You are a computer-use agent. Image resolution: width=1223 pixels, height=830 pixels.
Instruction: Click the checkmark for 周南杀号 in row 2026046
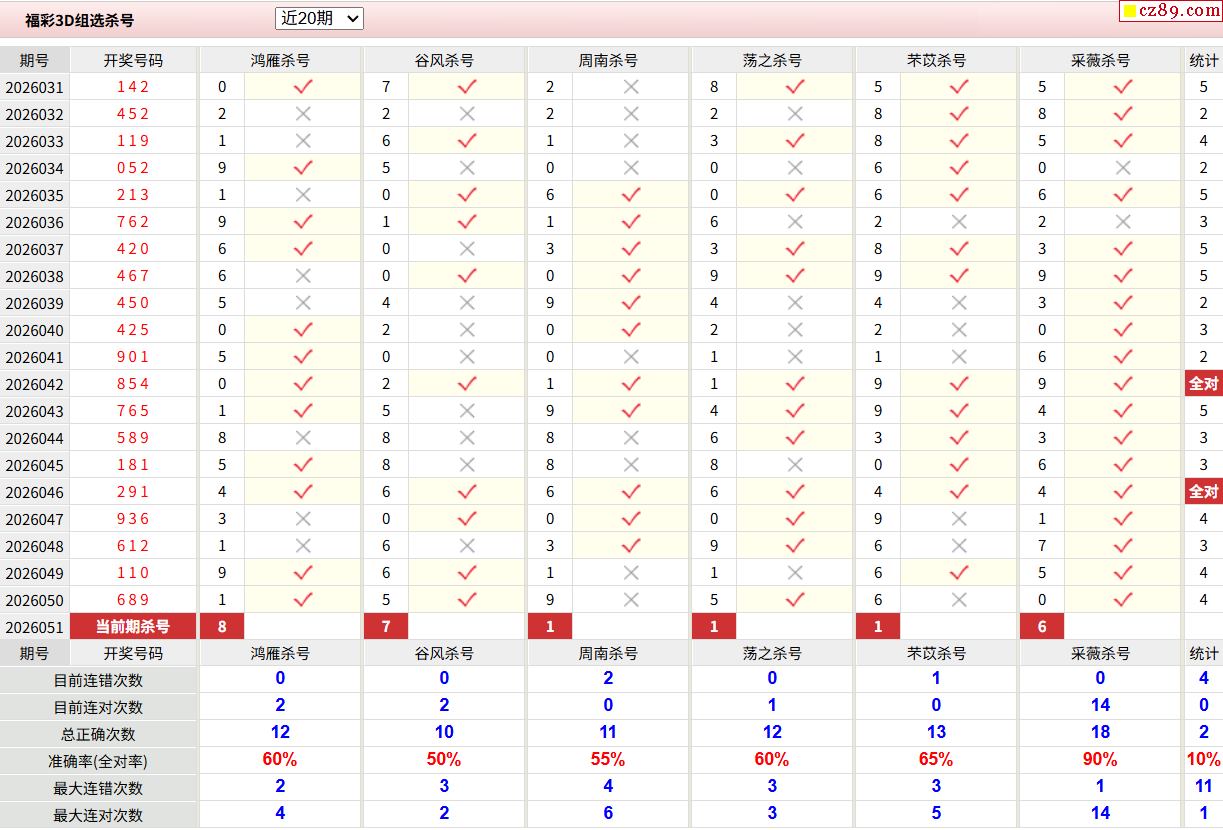(x=631, y=492)
